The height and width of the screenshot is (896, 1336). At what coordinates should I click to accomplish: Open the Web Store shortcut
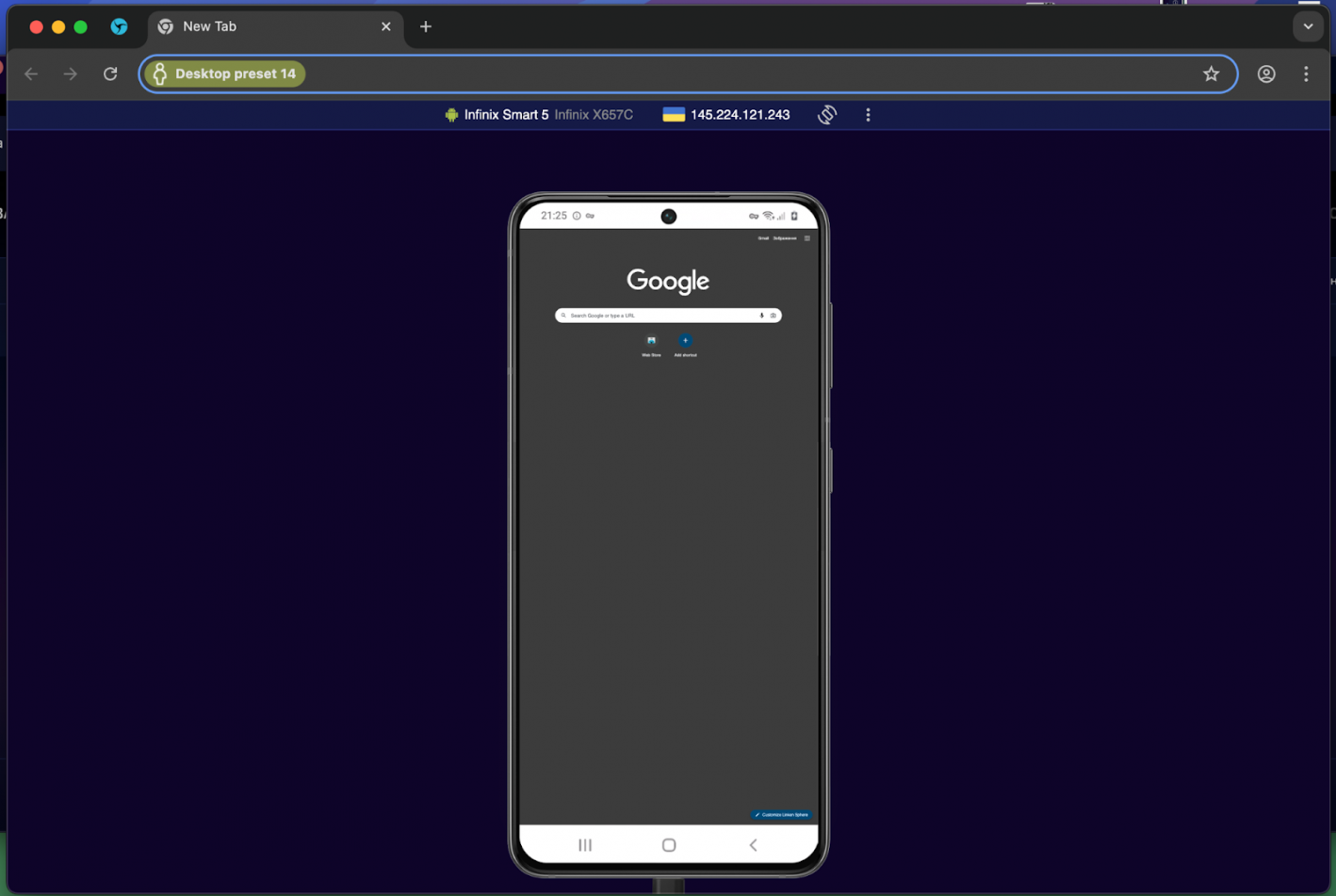[x=651, y=345]
